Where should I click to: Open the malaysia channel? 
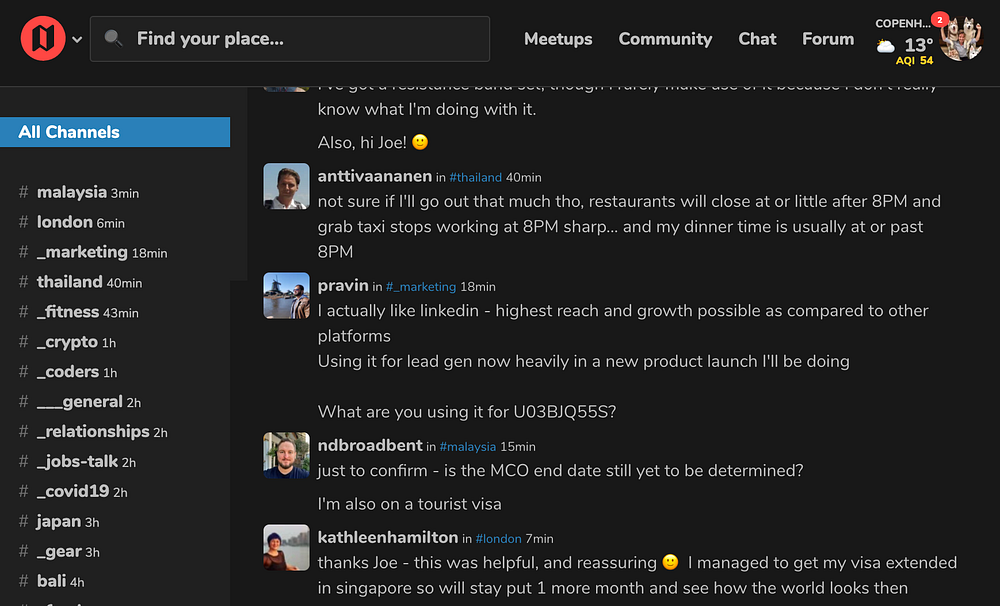72,192
